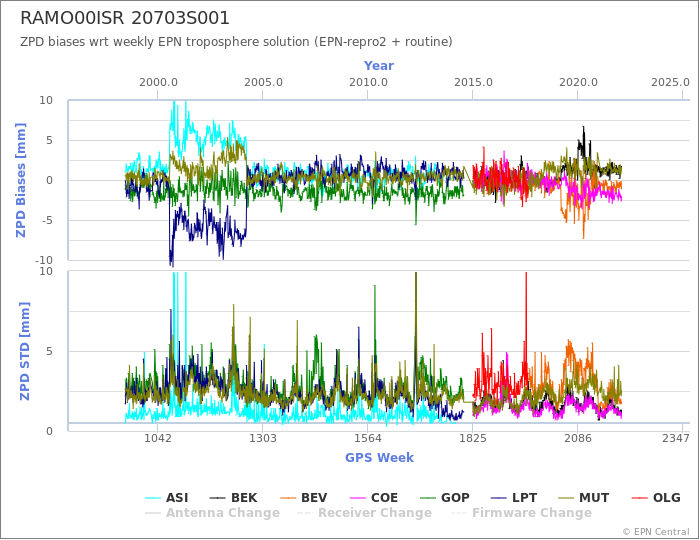Toggle the LPT series legend entry
The image size is (700, 540).
[x=514, y=498]
